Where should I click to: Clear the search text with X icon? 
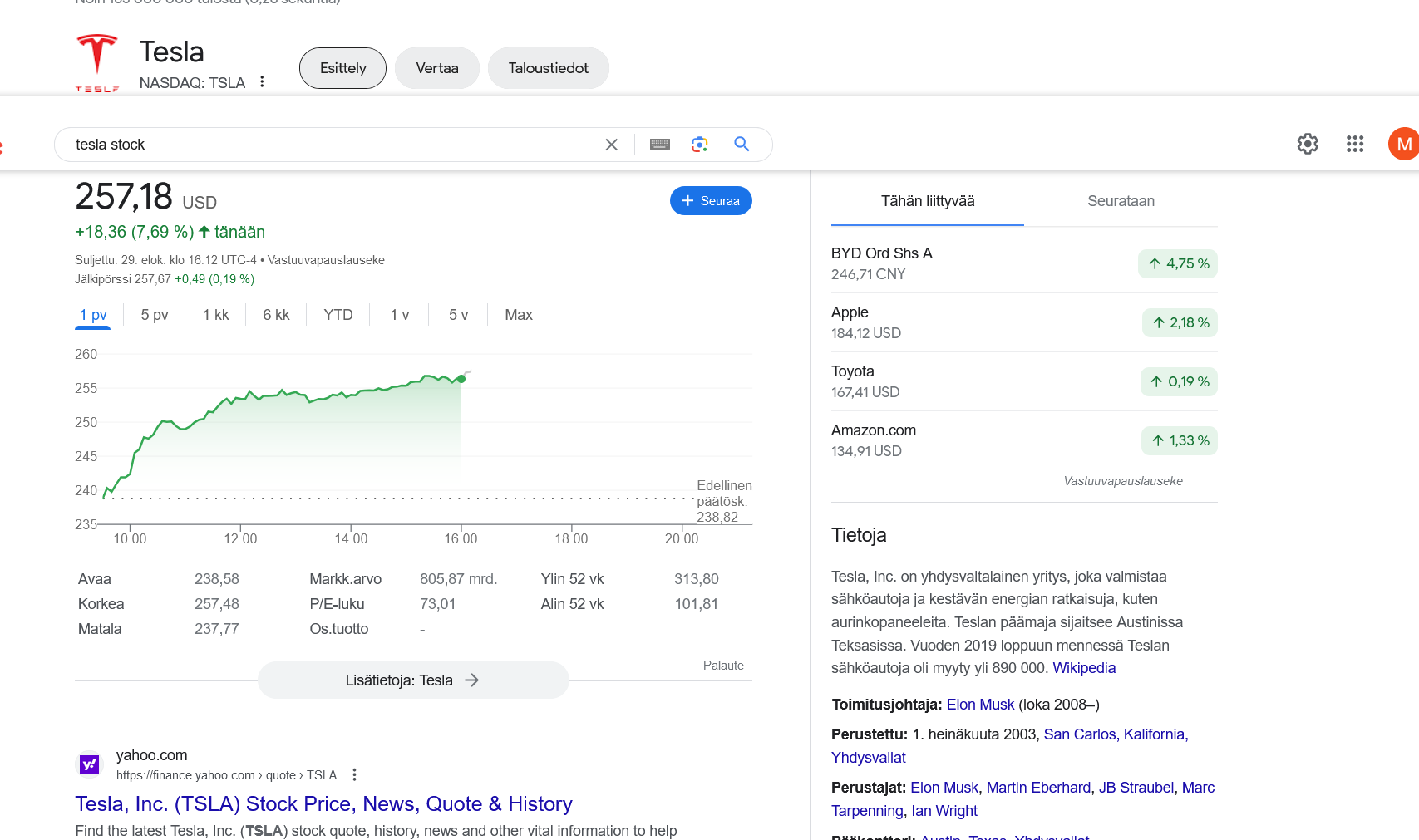[x=612, y=145]
